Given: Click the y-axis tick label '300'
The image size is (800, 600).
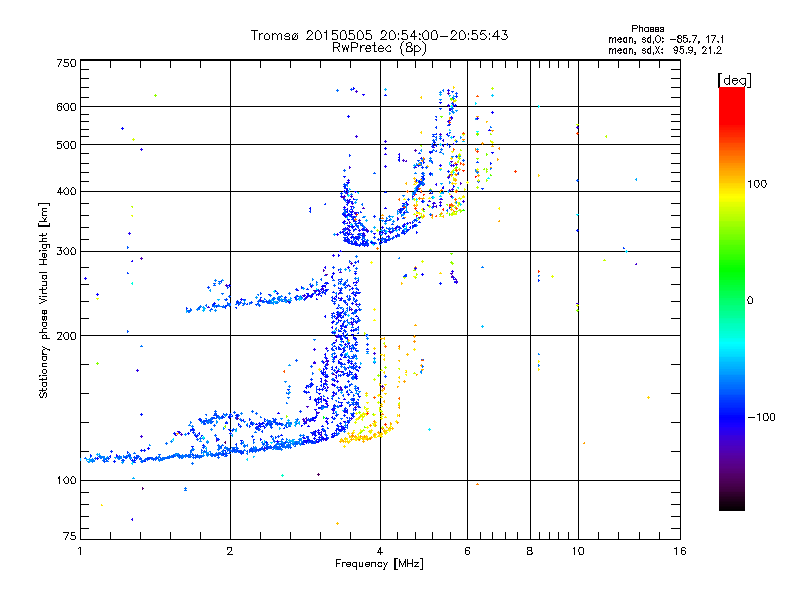Looking at the screenshot, I should coord(66,251).
